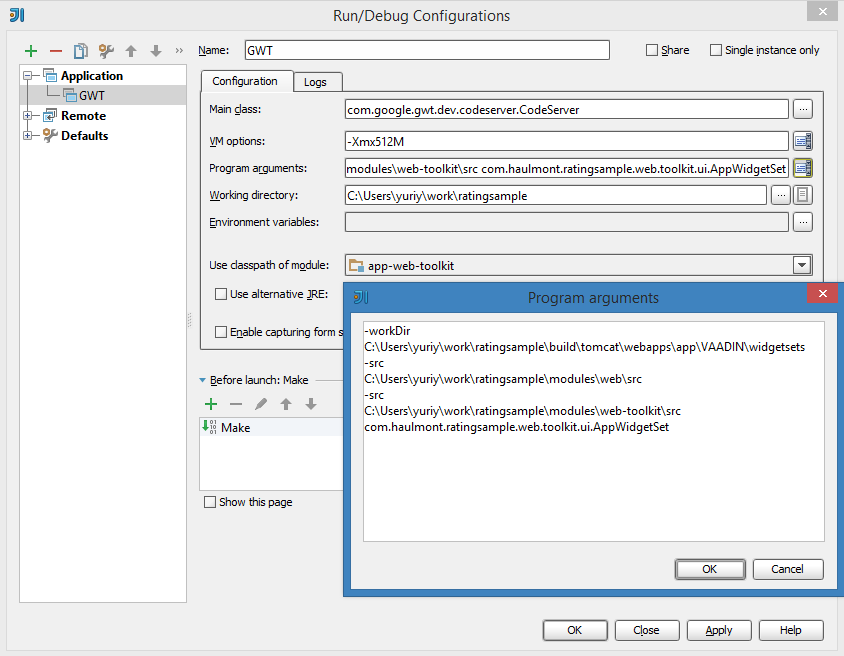Move the configuration up in the toolbar
The height and width of the screenshot is (656, 844).
[131, 51]
